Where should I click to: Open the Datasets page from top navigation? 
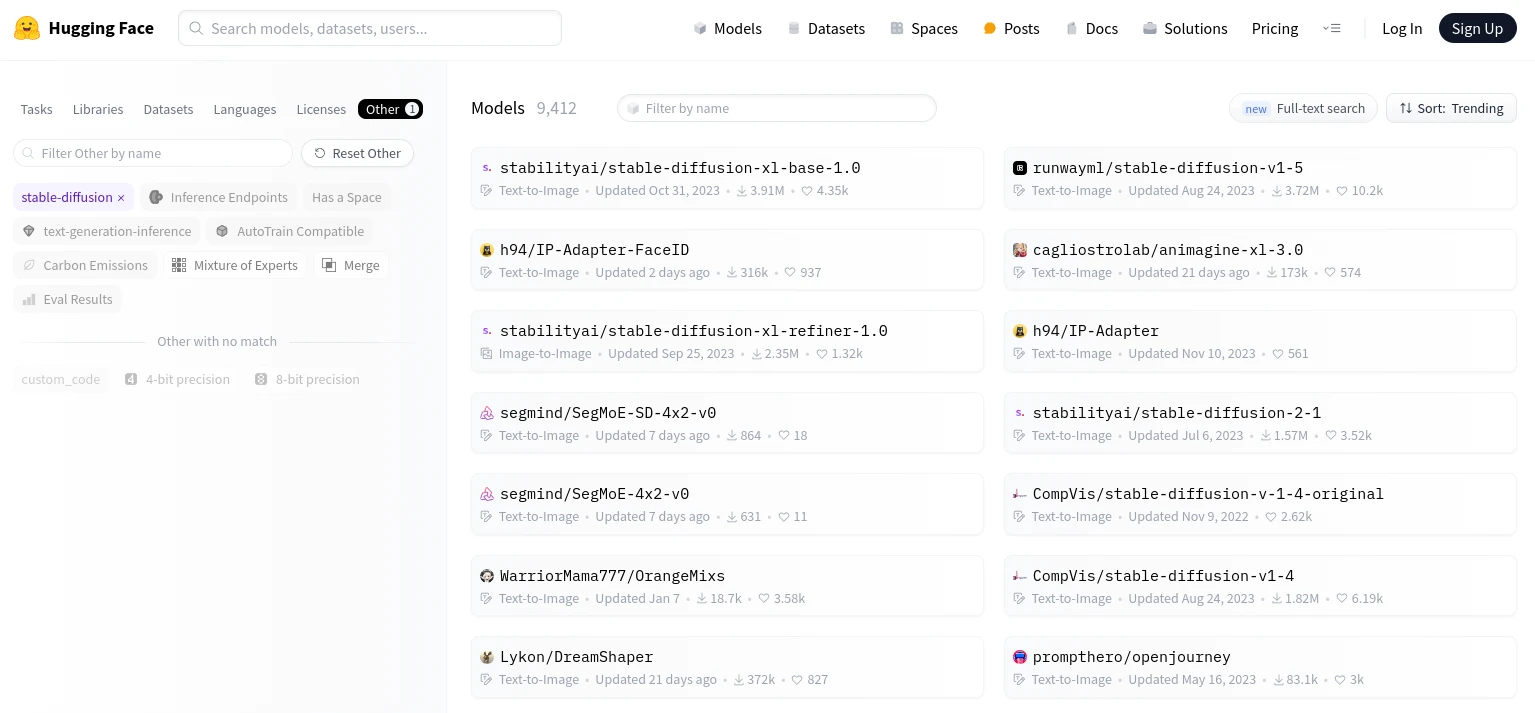pyautogui.click(x=826, y=28)
